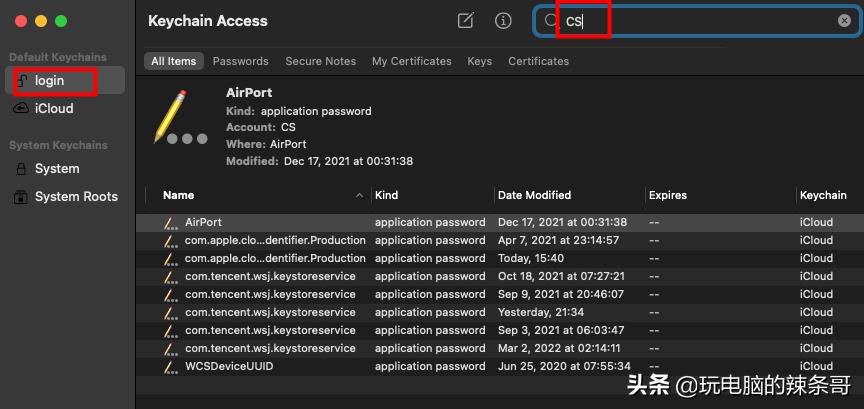The image size is (864, 409).
Task: Switch to the Passwords tab
Action: pyautogui.click(x=240, y=61)
